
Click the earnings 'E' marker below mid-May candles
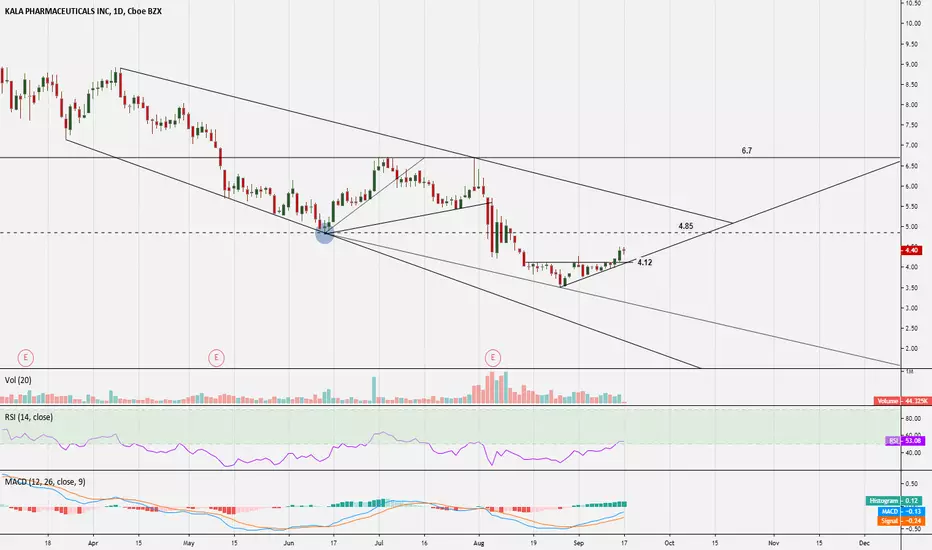coord(216,358)
